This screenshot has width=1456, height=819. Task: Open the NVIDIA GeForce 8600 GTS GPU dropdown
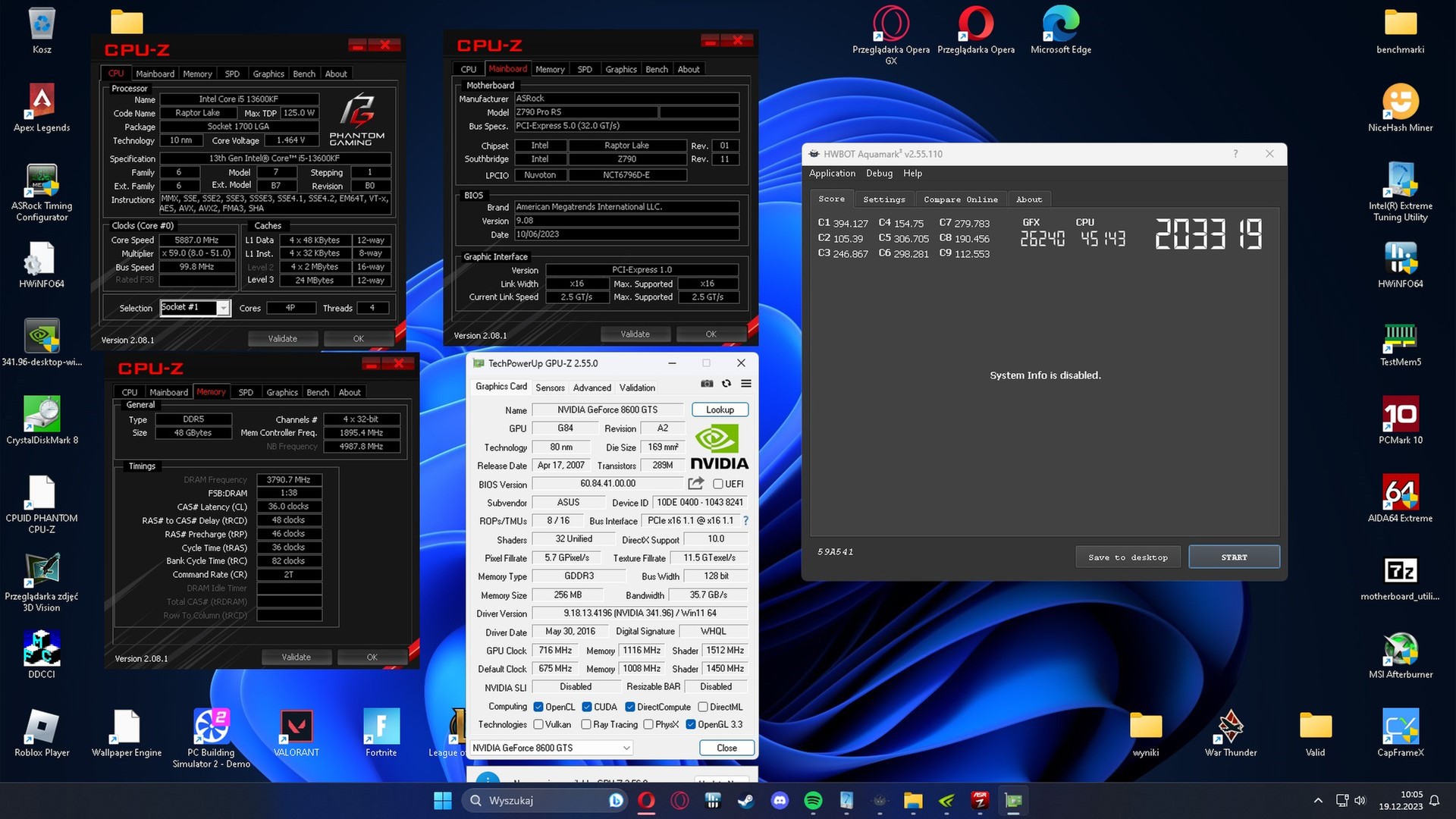[x=551, y=748]
